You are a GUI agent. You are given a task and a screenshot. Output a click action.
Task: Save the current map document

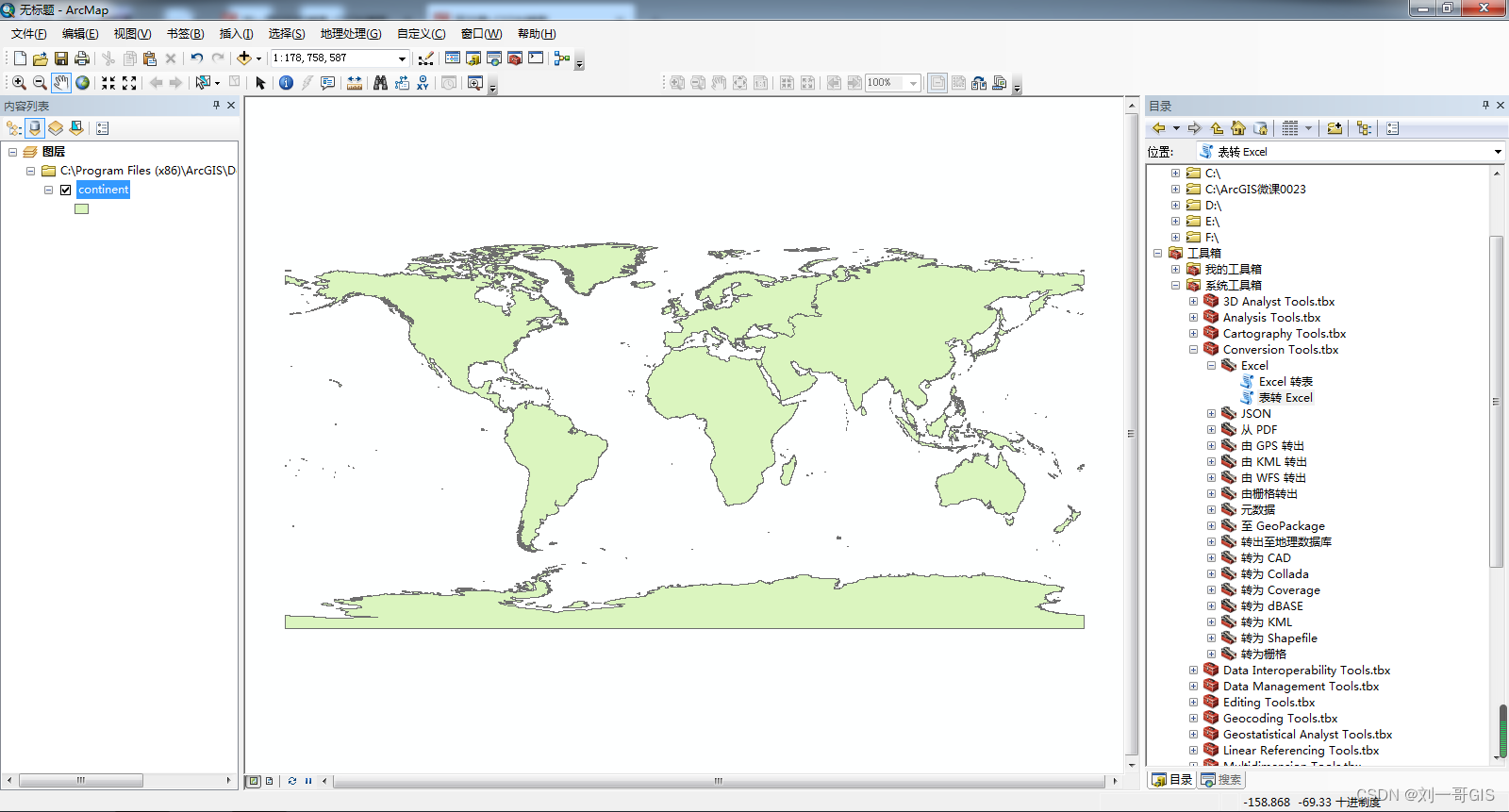coord(61,58)
